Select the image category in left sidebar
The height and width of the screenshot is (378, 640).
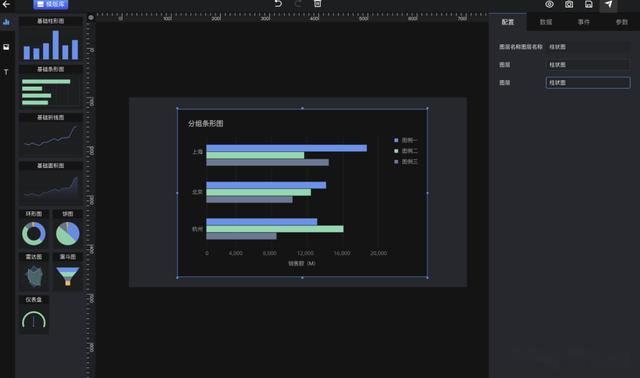pyautogui.click(x=6, y=47)
